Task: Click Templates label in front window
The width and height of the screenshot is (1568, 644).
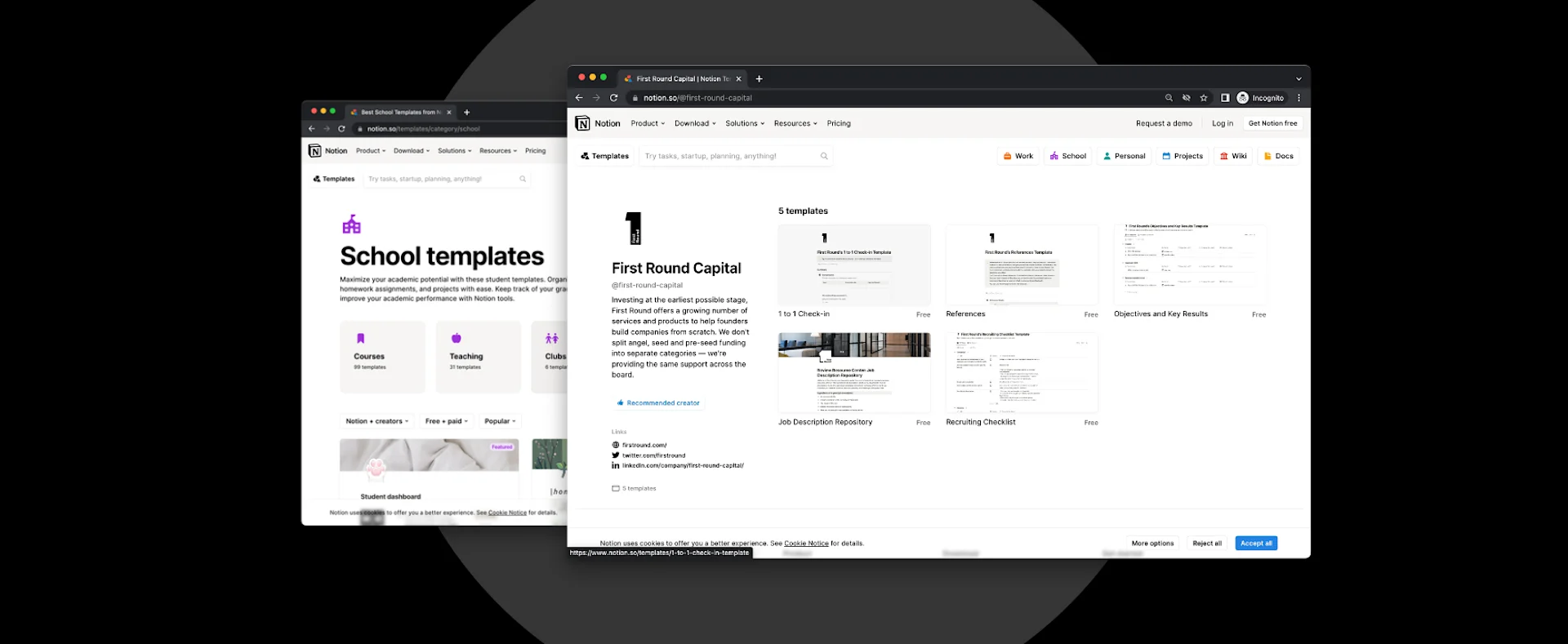Action: pos(605,156)
